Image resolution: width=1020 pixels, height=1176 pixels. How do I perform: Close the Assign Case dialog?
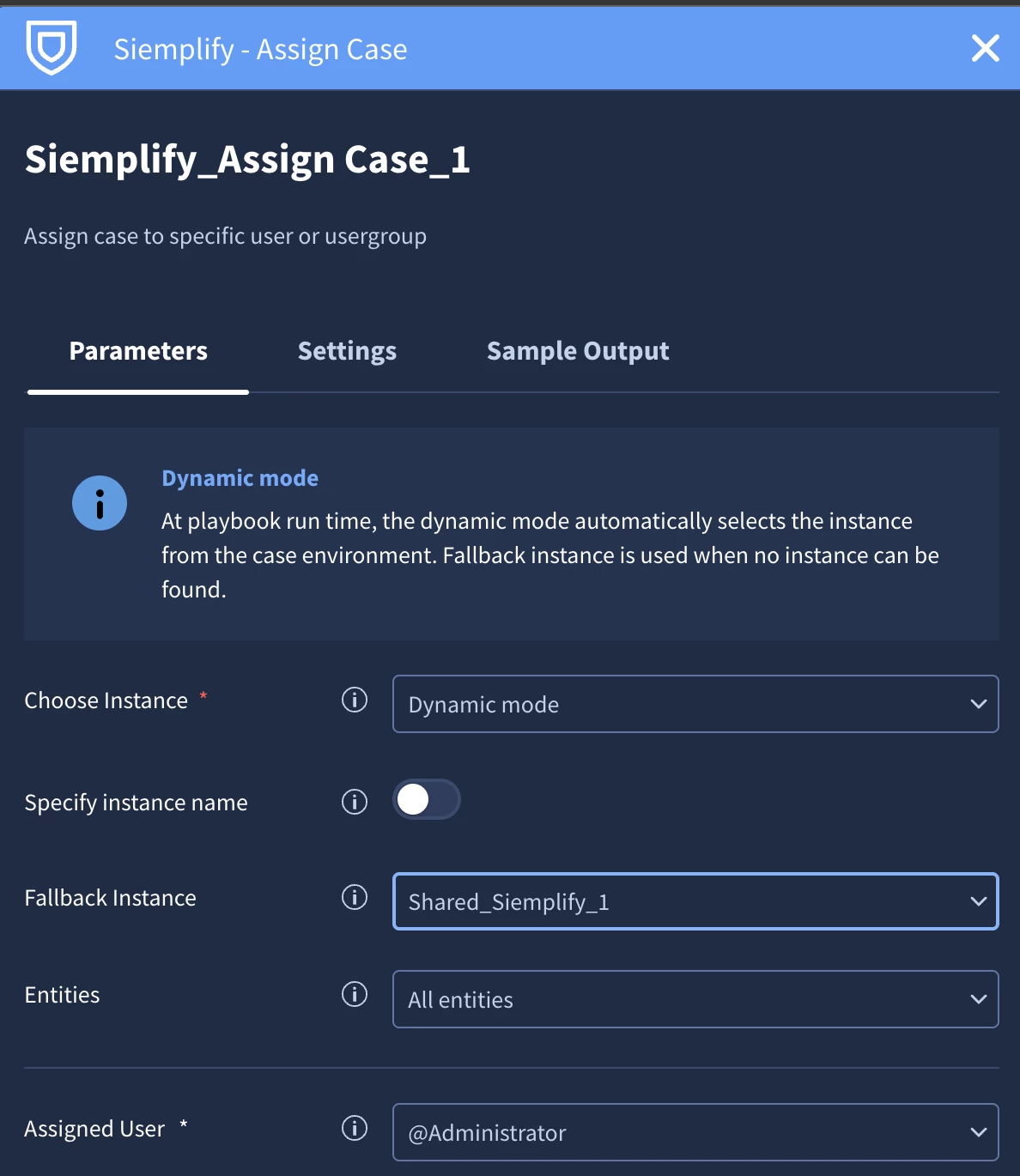click(x=986, y=48)
